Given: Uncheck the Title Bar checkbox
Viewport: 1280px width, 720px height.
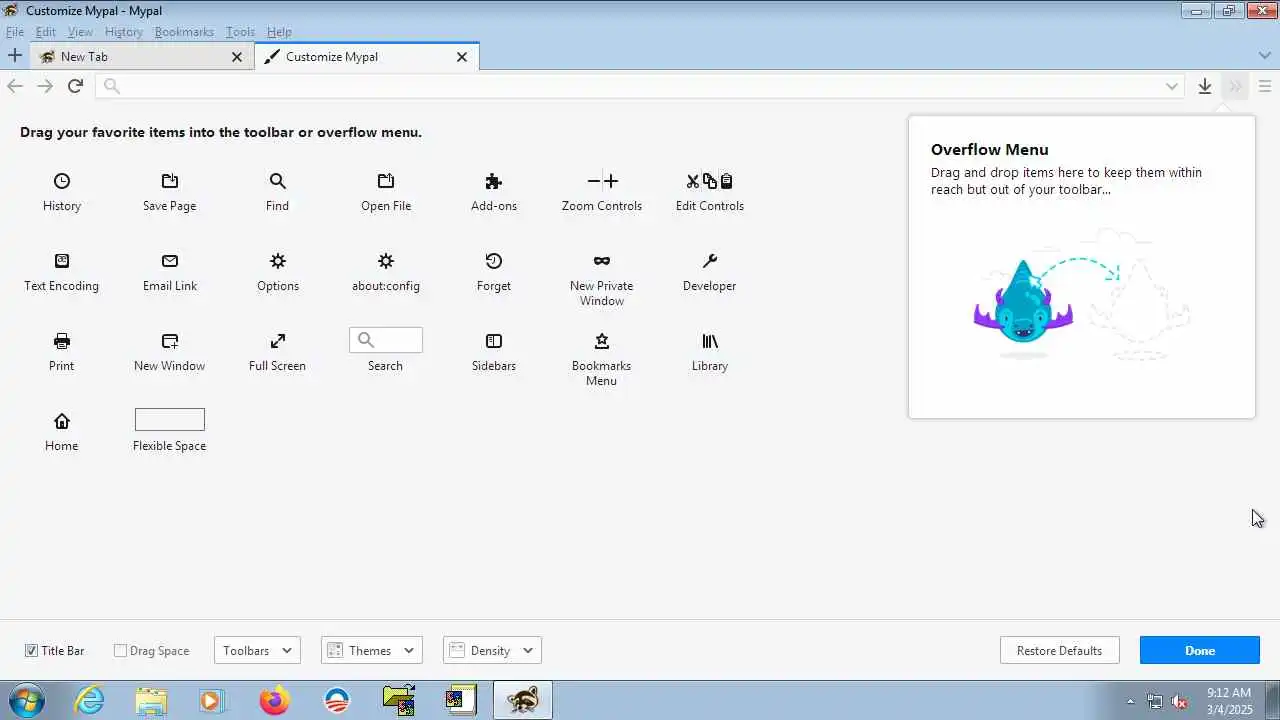Looking at the screenshot, I should [32, 651].
